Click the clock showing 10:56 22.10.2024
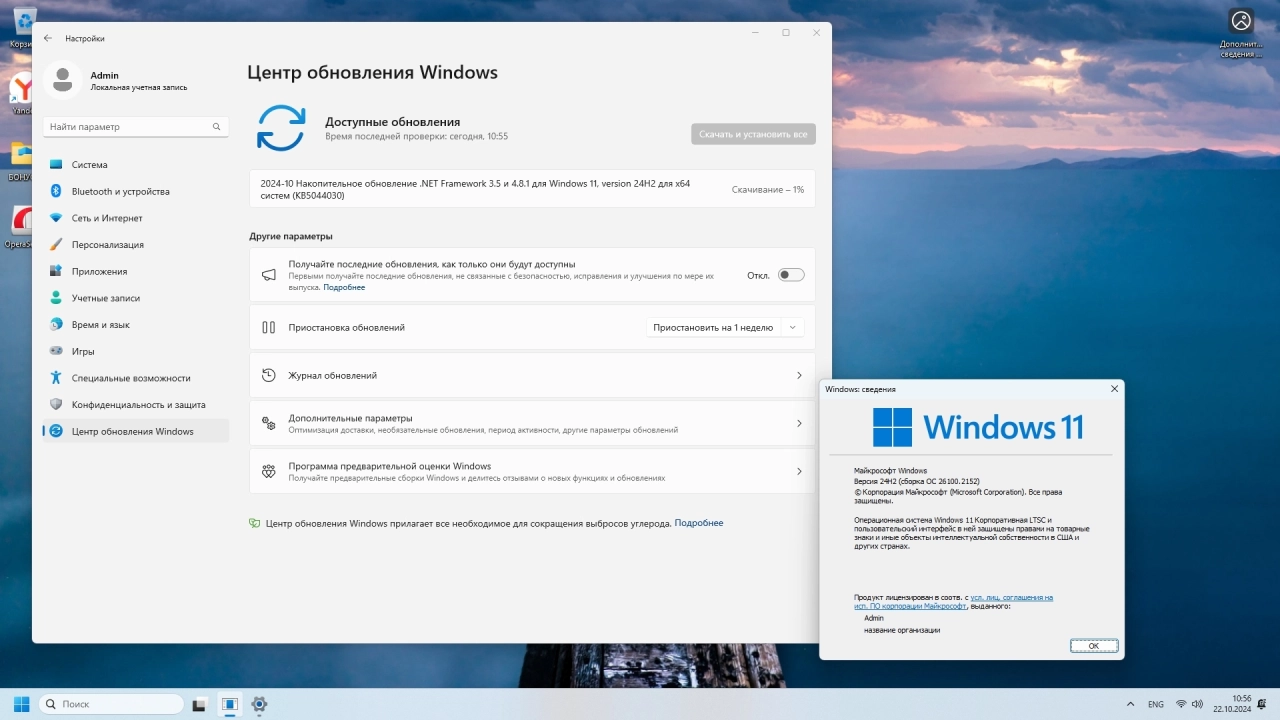This screenshot has width=1280, height=720. coord(1233,704)
